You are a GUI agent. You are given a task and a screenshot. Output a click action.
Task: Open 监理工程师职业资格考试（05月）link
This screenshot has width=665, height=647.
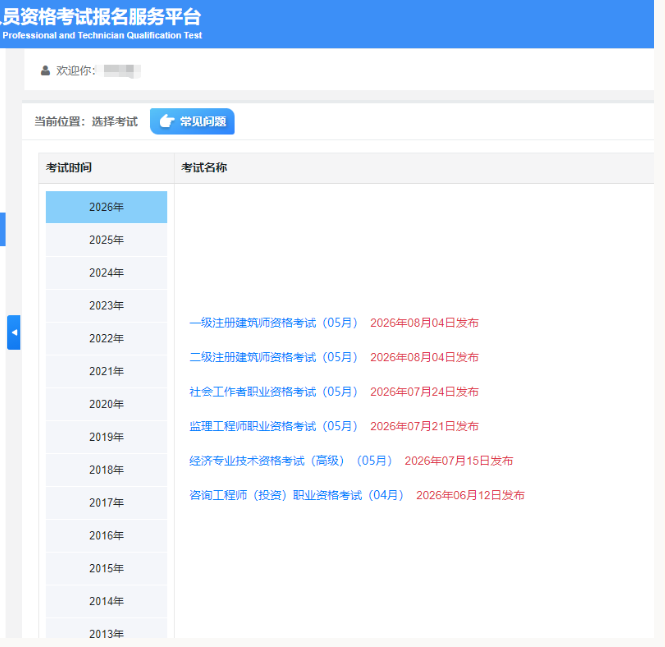[274, 426]
